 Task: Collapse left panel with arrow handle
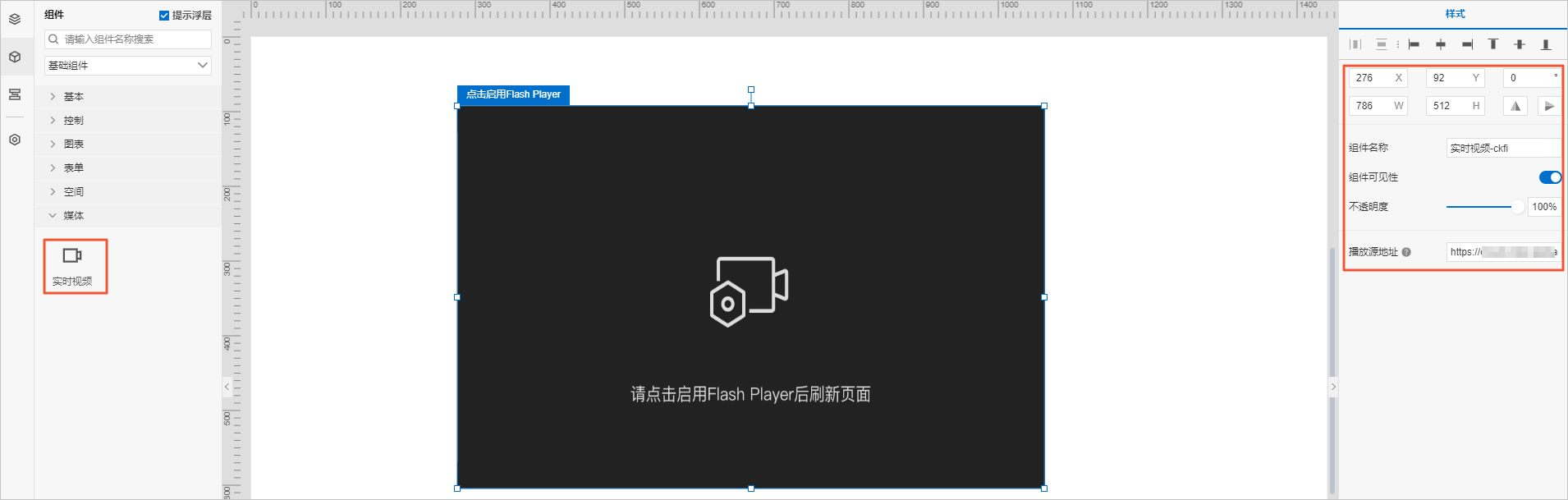[227, 387]
